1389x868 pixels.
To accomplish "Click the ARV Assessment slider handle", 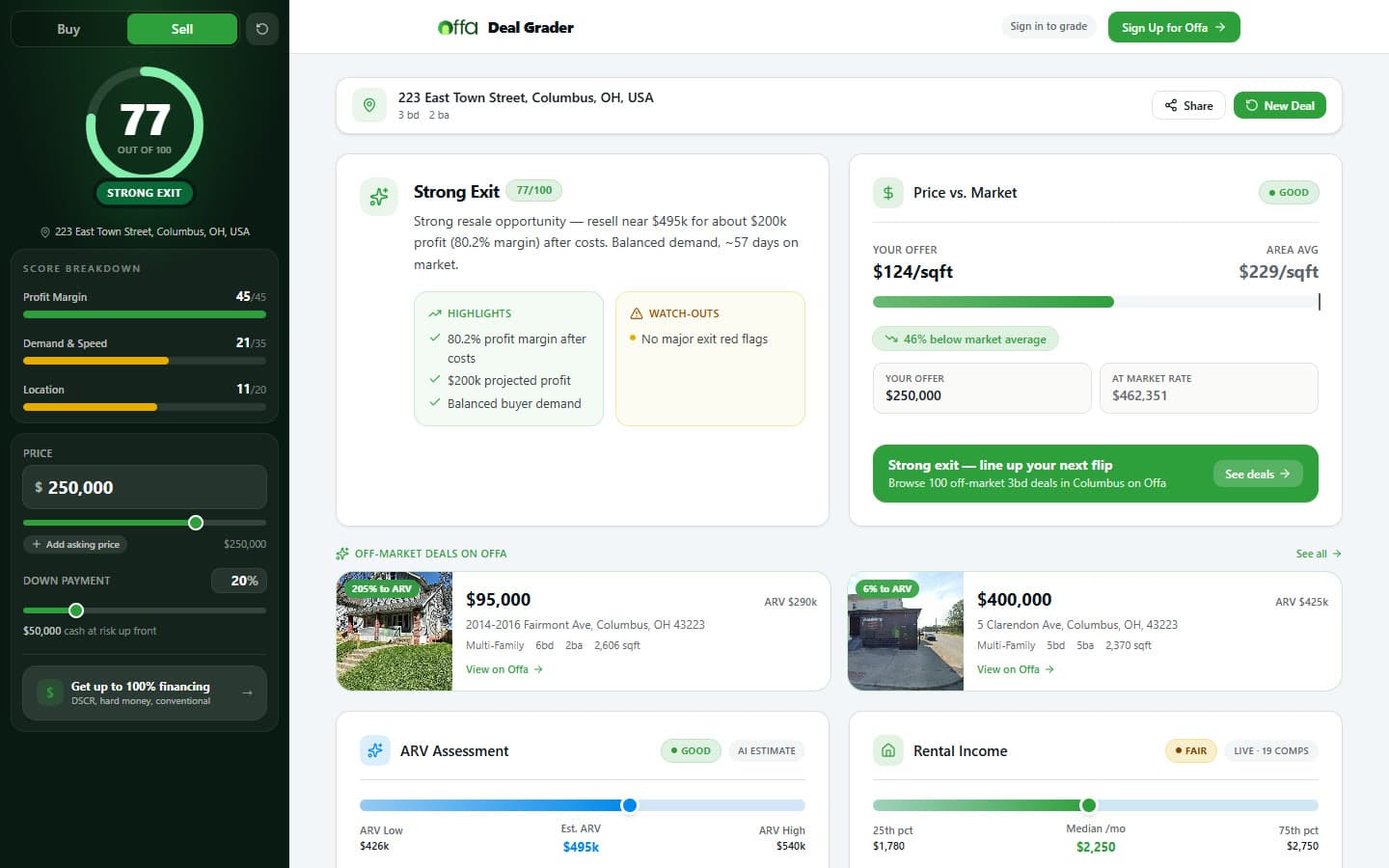I will [630, 805].
